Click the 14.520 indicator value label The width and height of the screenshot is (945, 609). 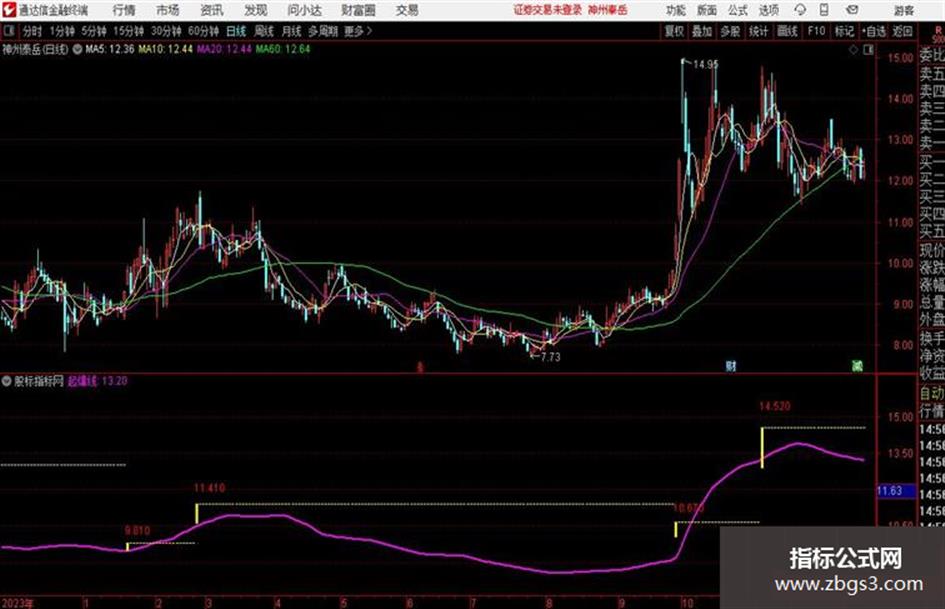pos(774,406)
